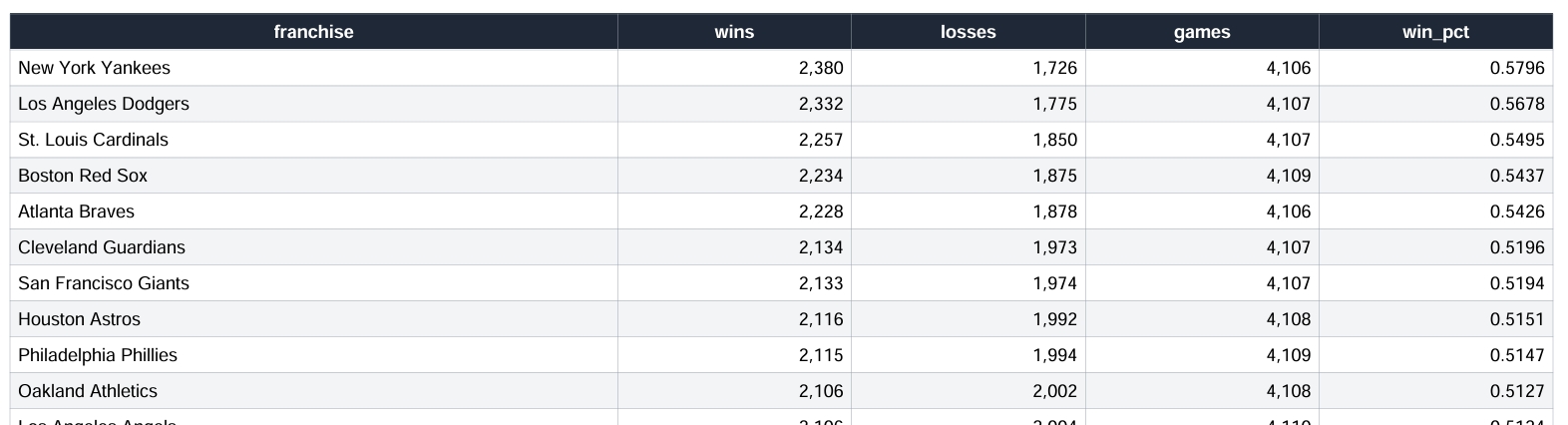Viewport: 1568px width, 425px height.
Task: Select the New York Yankees cell
Action: click(x=95, y=68)
